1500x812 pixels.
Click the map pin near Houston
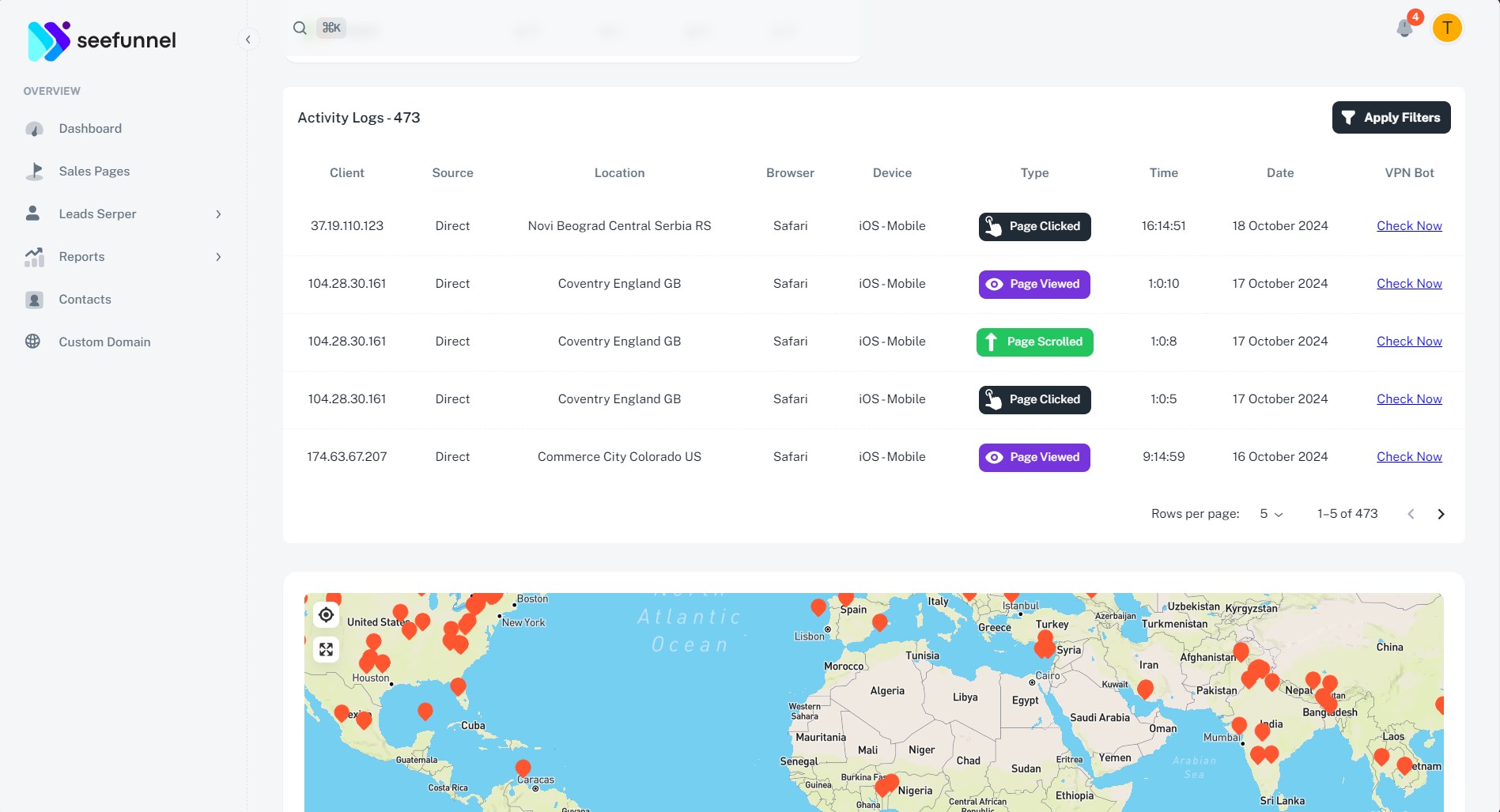point(383,663)
